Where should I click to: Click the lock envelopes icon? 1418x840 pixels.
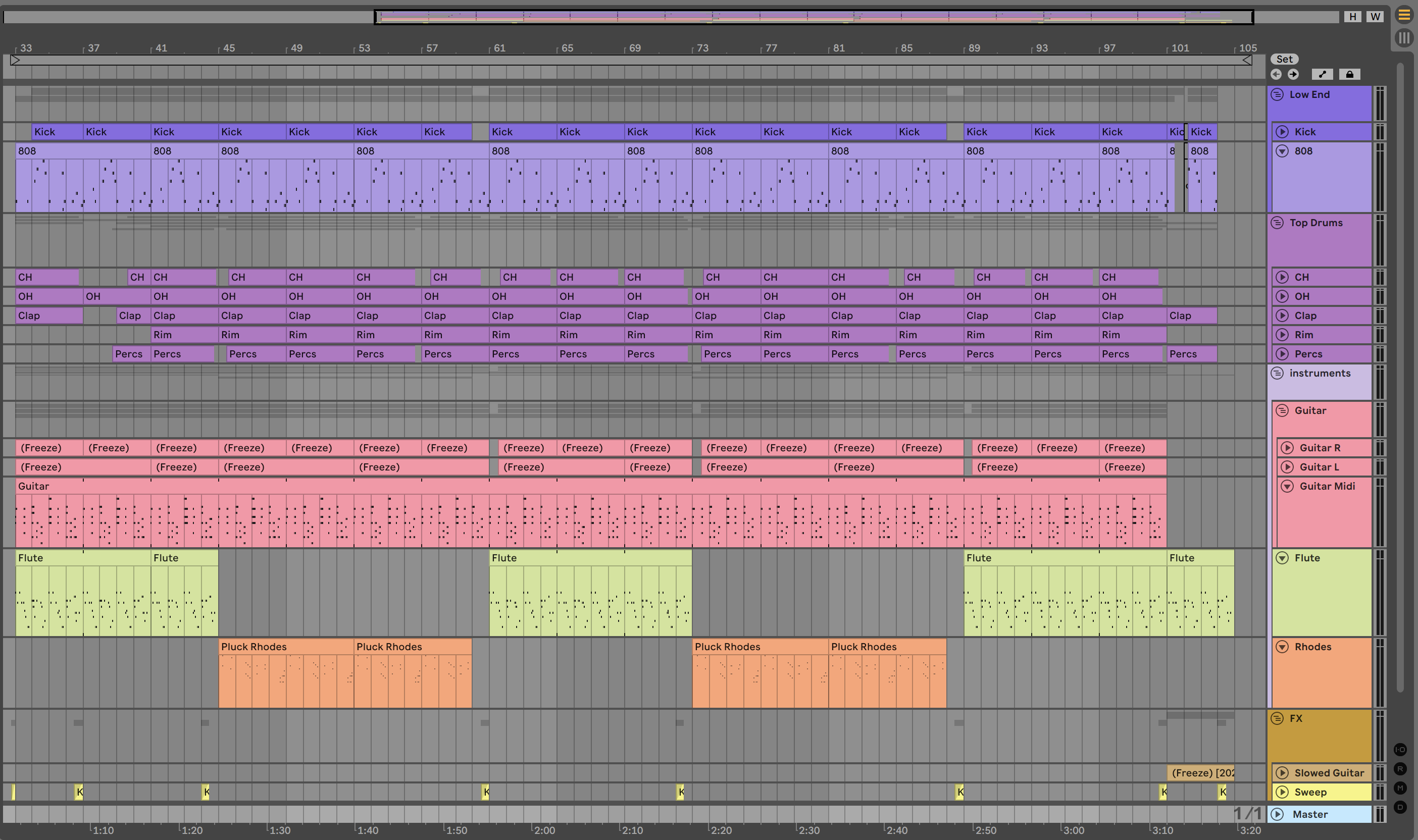[1349, 74]
